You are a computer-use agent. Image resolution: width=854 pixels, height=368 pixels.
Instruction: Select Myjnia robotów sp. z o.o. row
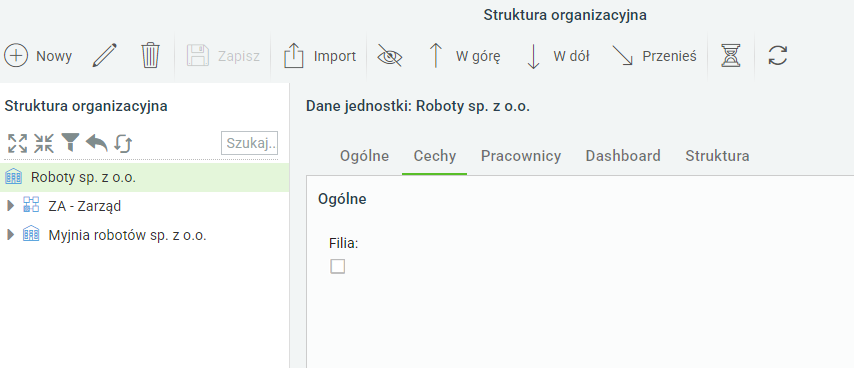[144, 235]
